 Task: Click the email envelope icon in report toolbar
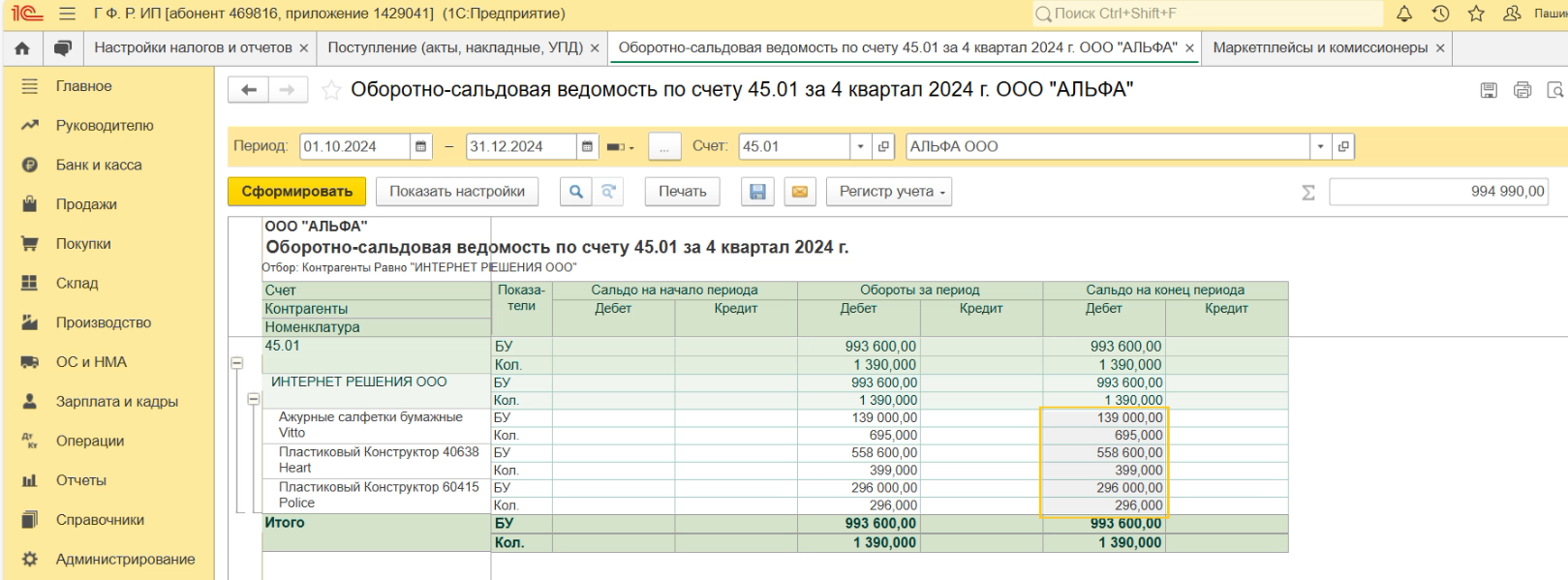(x=800, y=192)
